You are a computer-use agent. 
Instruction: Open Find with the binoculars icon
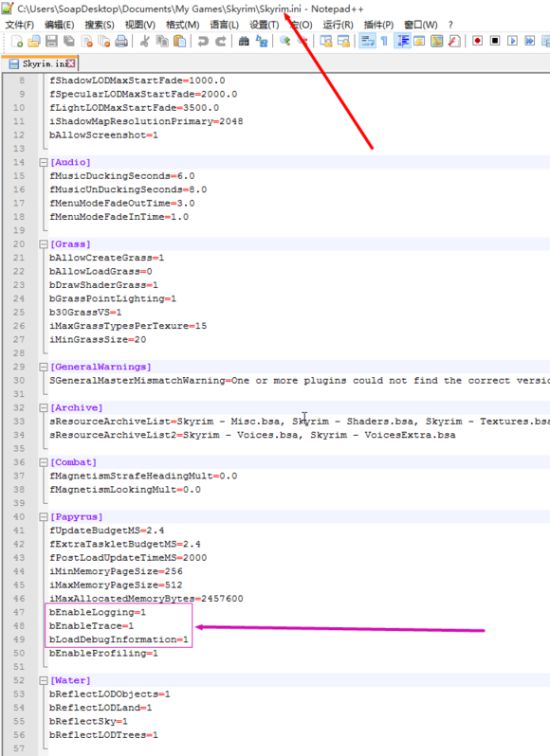pyautogui.click(x=244, y=41)
